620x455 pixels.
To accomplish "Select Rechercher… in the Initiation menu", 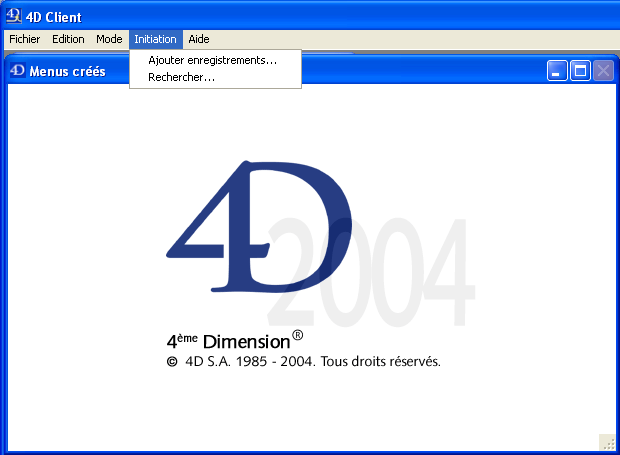I will click(181, 77).
